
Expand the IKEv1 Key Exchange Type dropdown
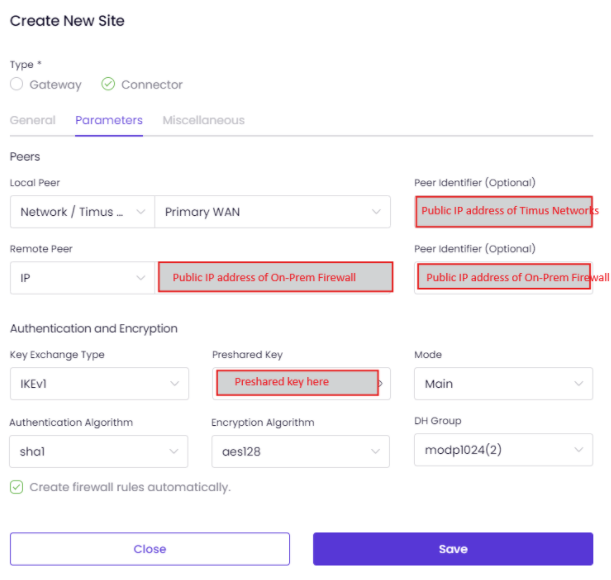point(99,384)
